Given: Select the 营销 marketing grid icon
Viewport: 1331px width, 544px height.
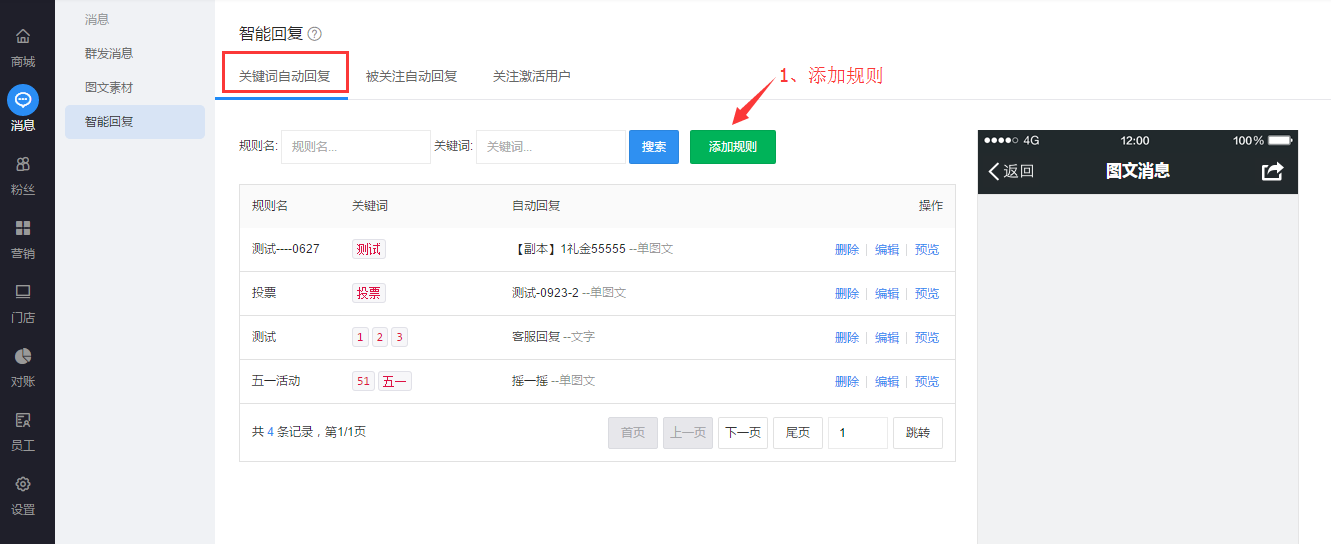Looking at the screenshot, I should 23,228.
